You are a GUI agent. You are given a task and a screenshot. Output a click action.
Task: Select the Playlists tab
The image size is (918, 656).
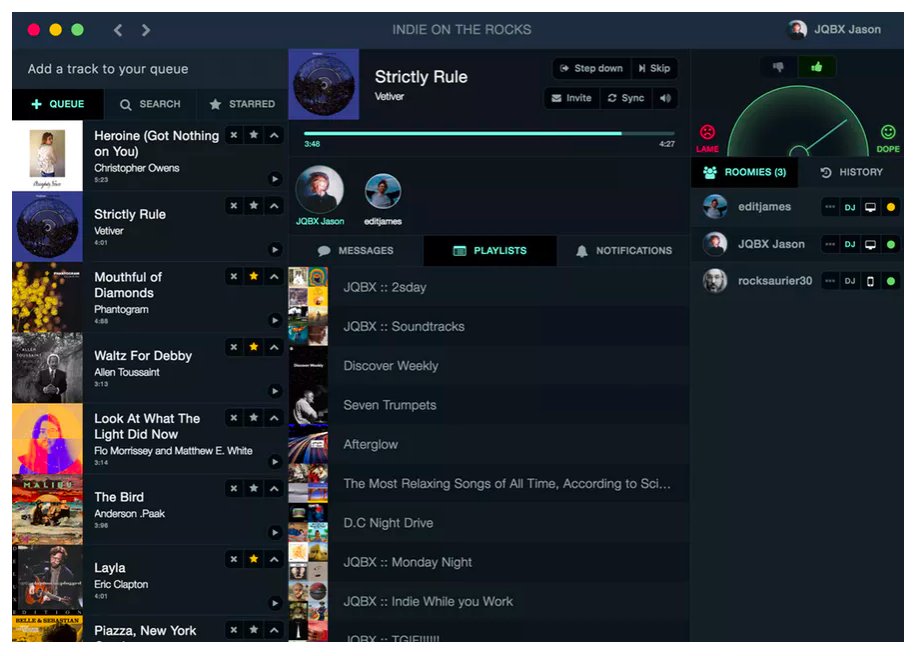coord(490,251)
